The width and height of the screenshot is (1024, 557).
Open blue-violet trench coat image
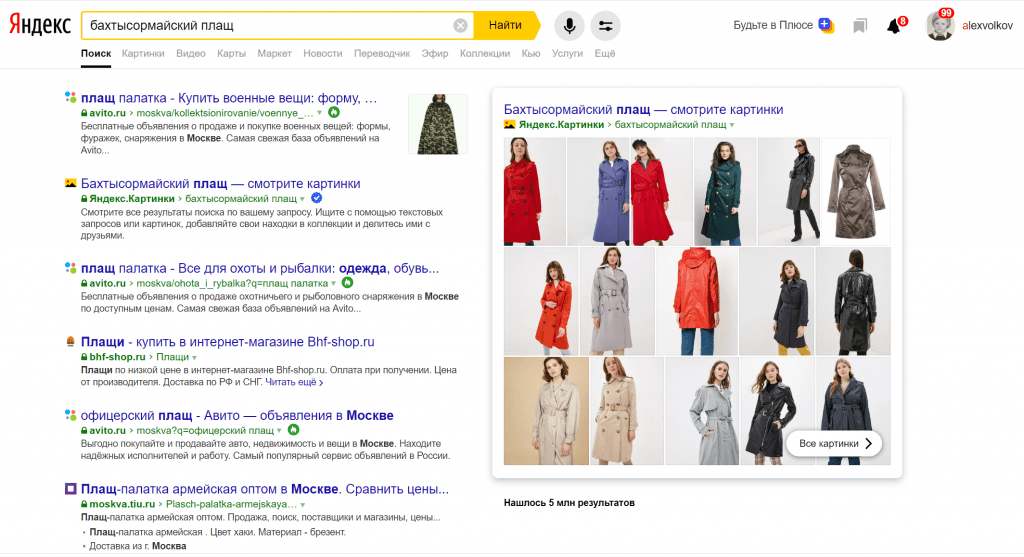click(x=599, y=191)
